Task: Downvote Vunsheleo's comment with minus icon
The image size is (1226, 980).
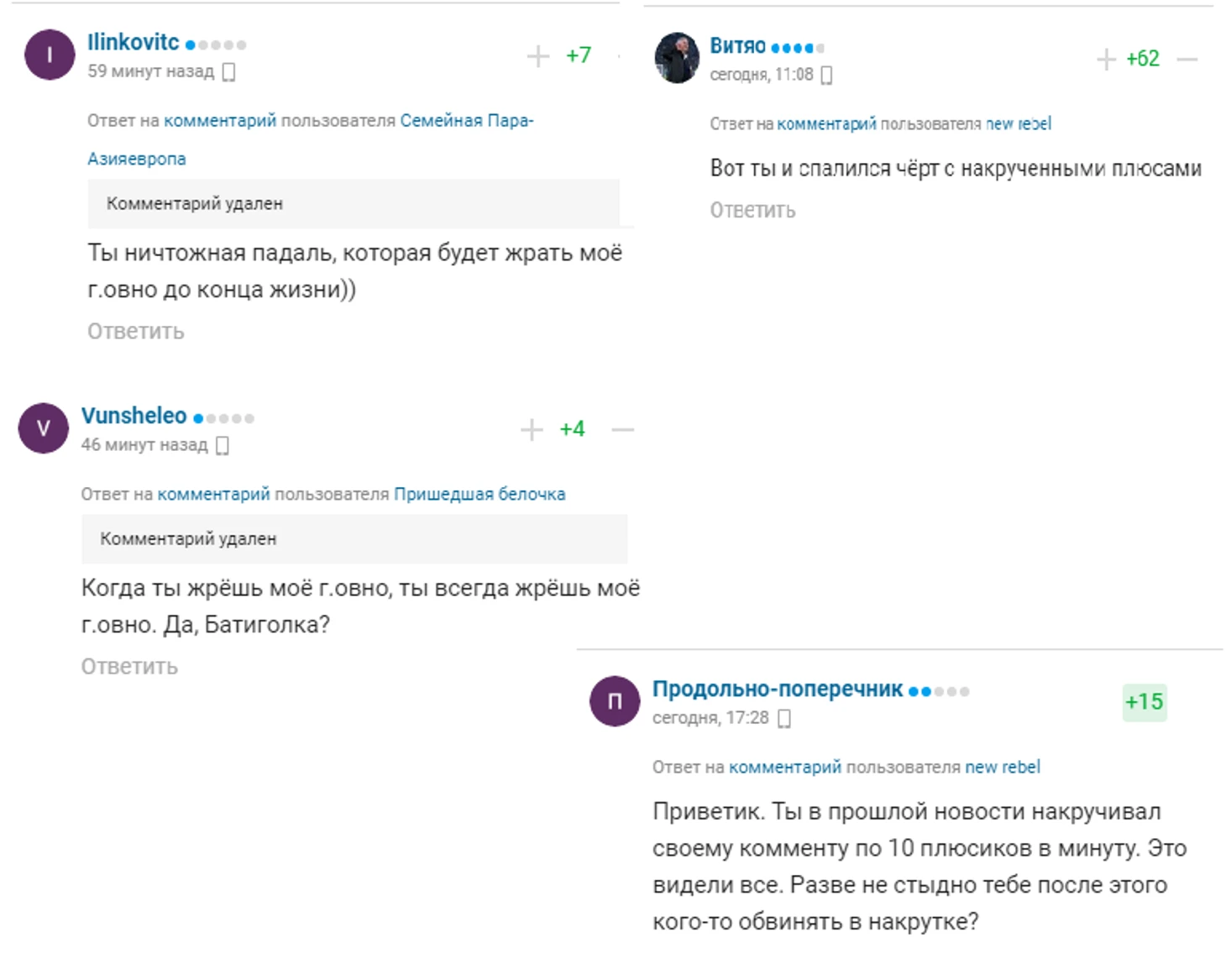Action: click(622, 430)
